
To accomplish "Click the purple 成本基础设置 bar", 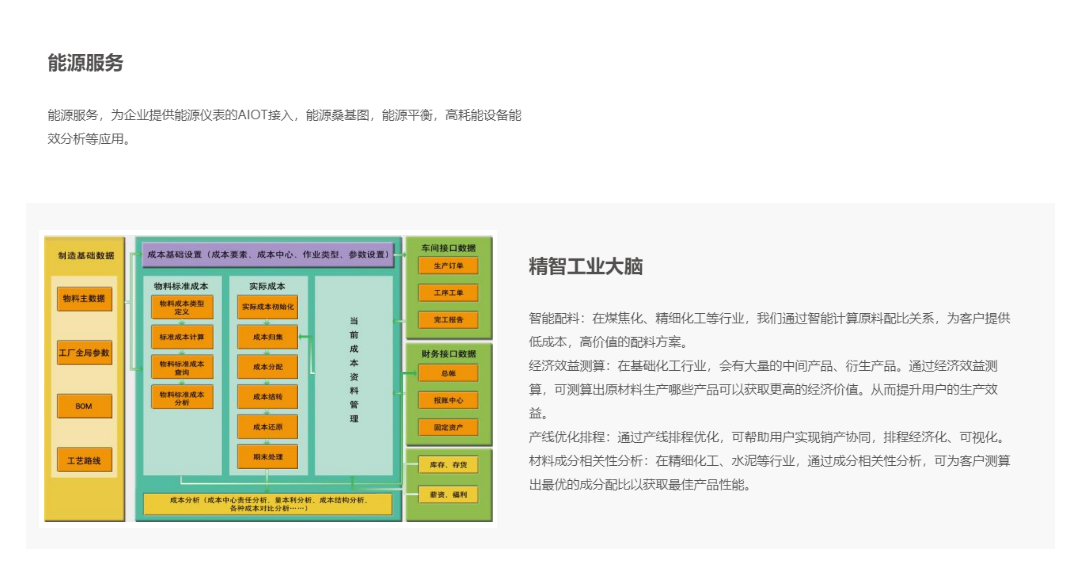I will [x=267, y=255].
